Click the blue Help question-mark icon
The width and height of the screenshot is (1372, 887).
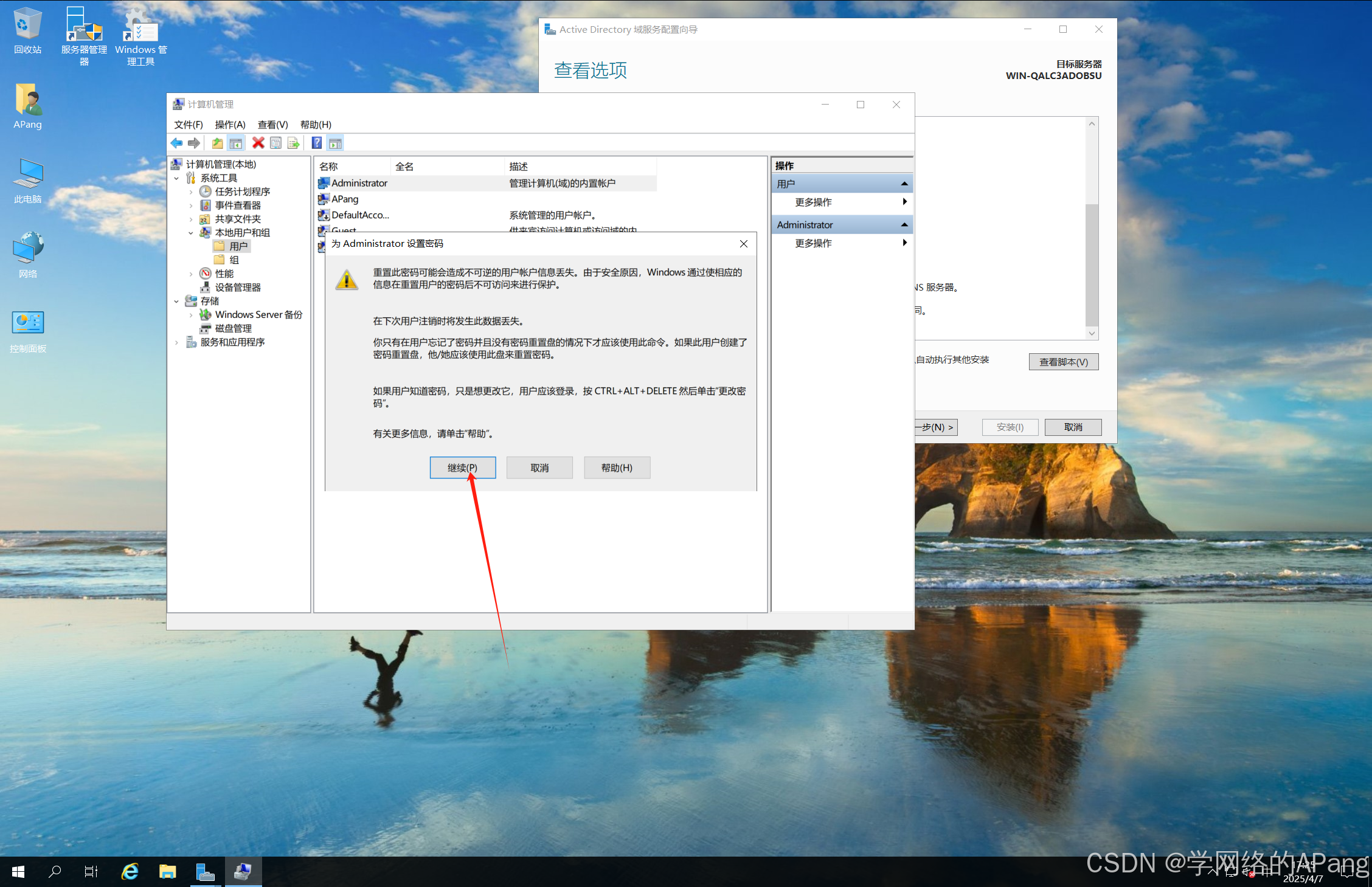pyautogui.click(x=317, y=143)
